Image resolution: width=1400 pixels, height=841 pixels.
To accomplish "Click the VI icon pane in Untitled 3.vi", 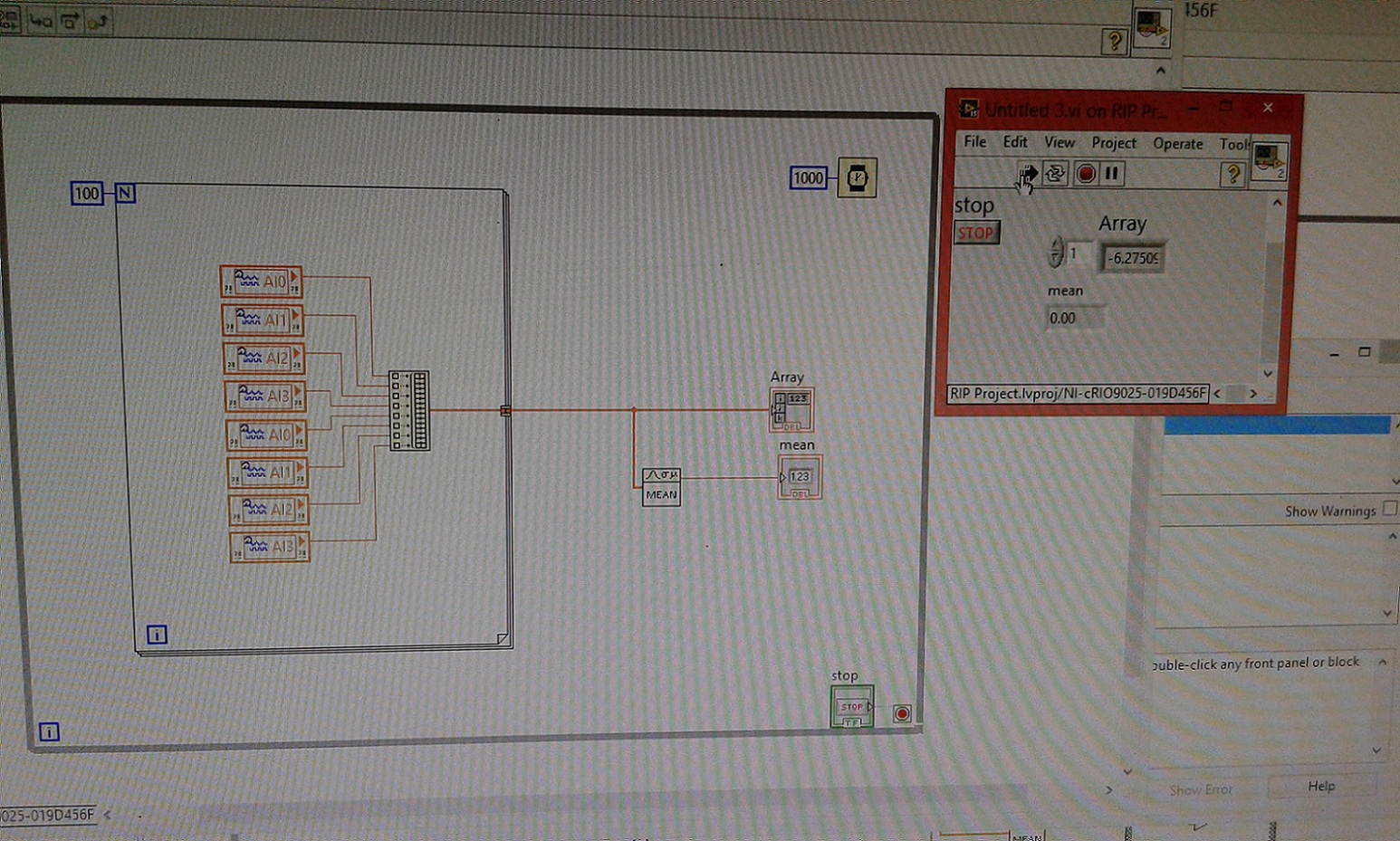I will point(1269,161).
